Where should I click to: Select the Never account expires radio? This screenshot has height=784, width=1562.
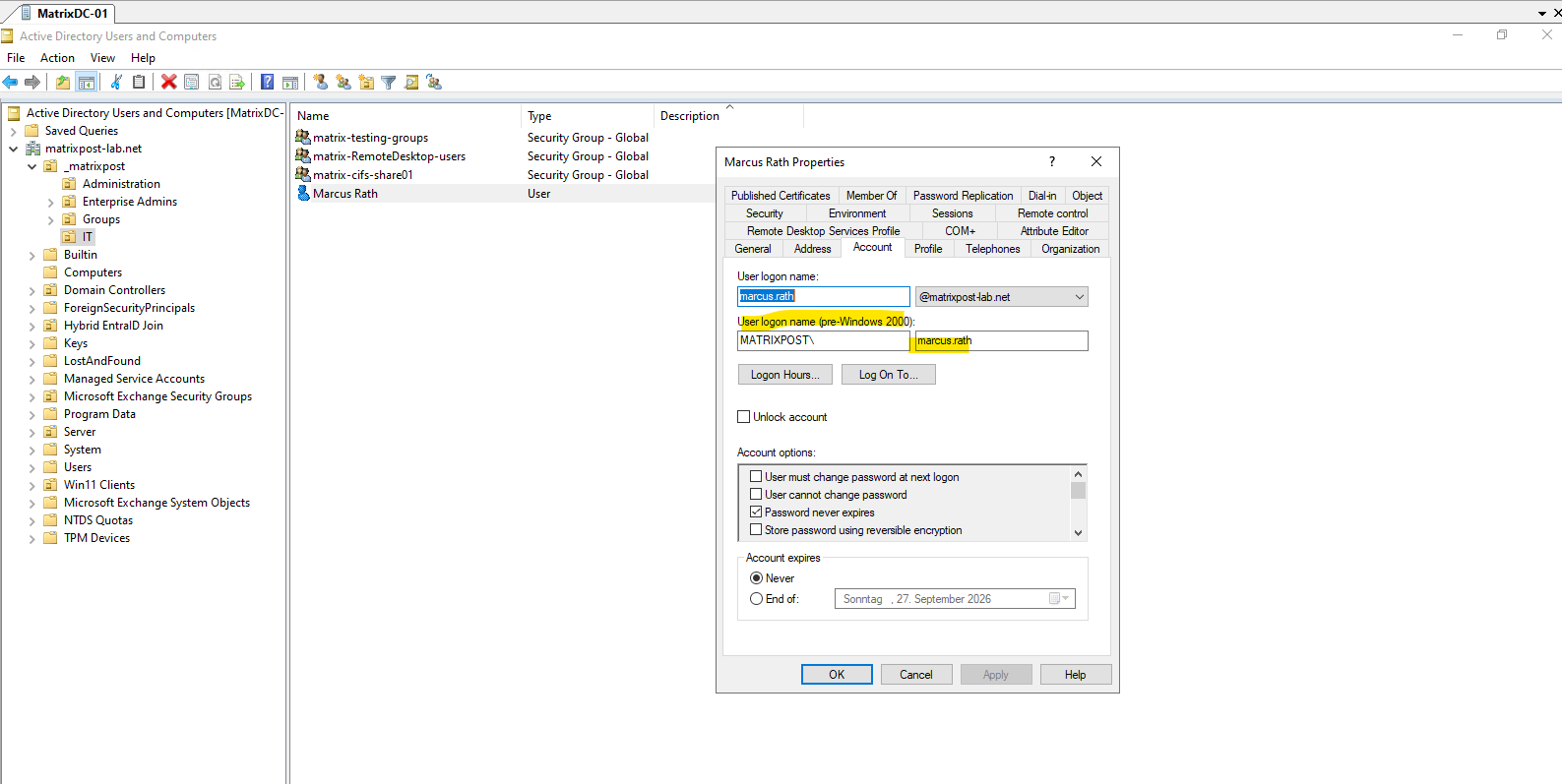click(x=756, y=578)
